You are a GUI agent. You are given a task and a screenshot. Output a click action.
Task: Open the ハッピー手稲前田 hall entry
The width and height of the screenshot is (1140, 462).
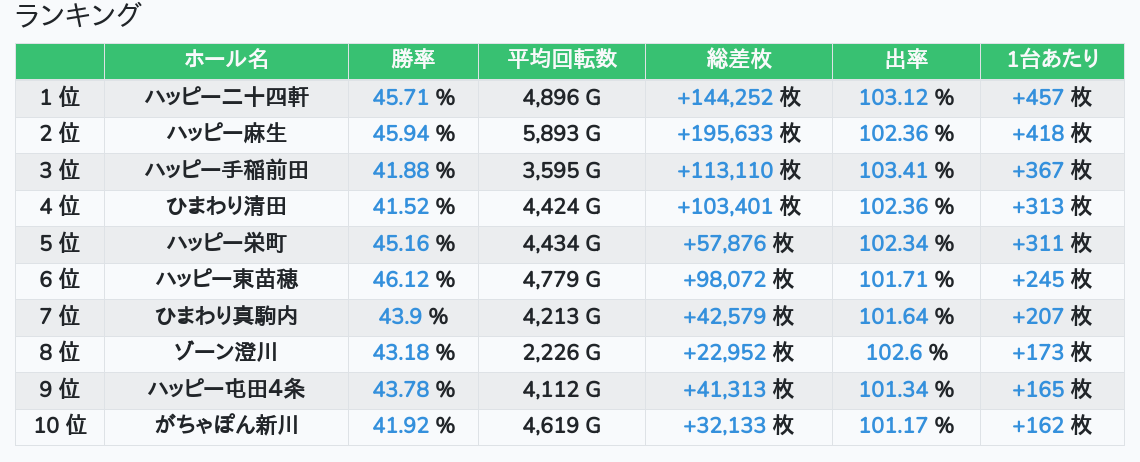tap(226, 171)
